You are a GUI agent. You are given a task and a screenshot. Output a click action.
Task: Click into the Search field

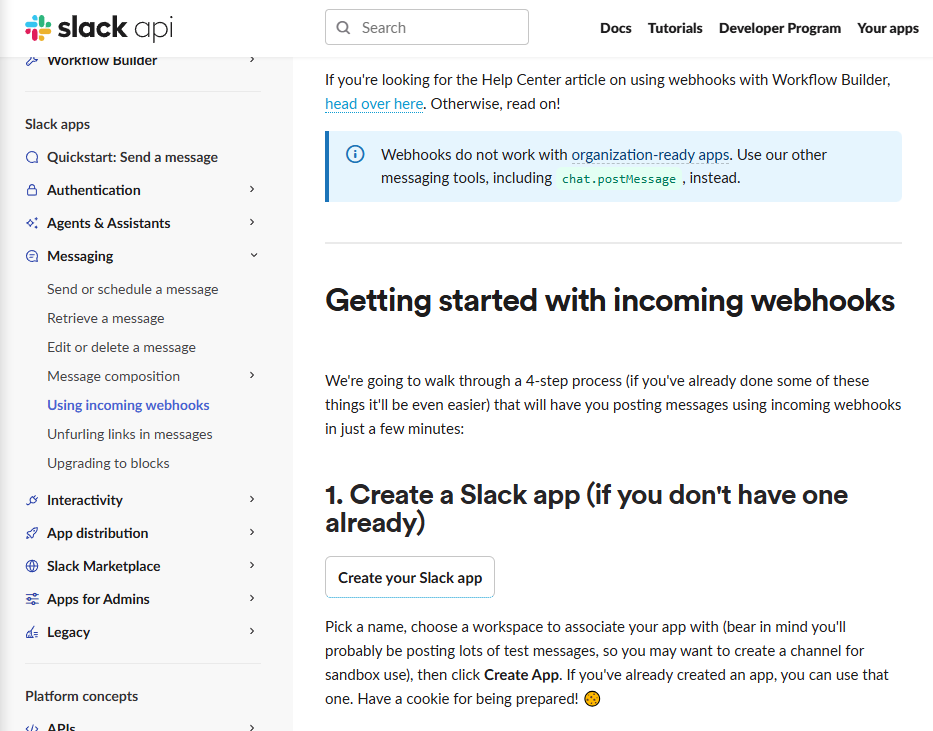pyautogui.click(x=427, y=27)
